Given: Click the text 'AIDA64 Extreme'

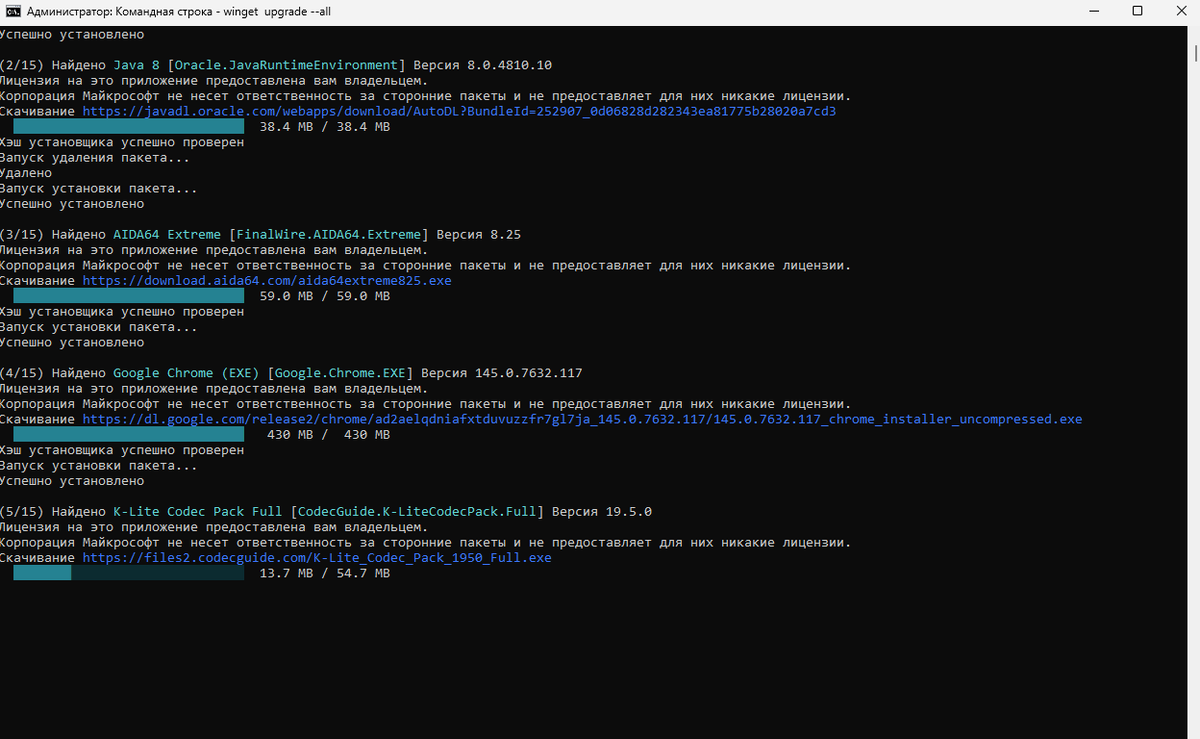Looking at the screenshot, I should click(x=167, y=235).
